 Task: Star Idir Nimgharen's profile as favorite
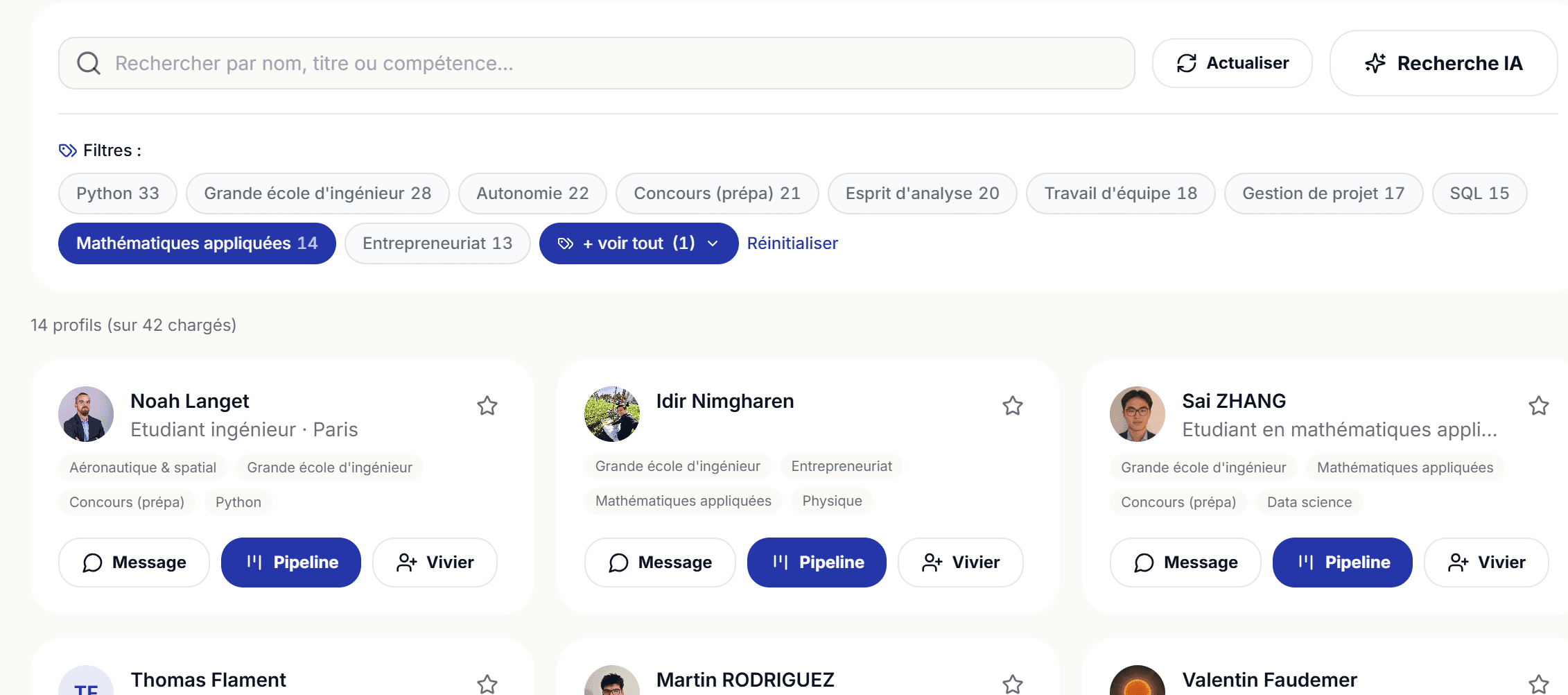[1013, 406]
